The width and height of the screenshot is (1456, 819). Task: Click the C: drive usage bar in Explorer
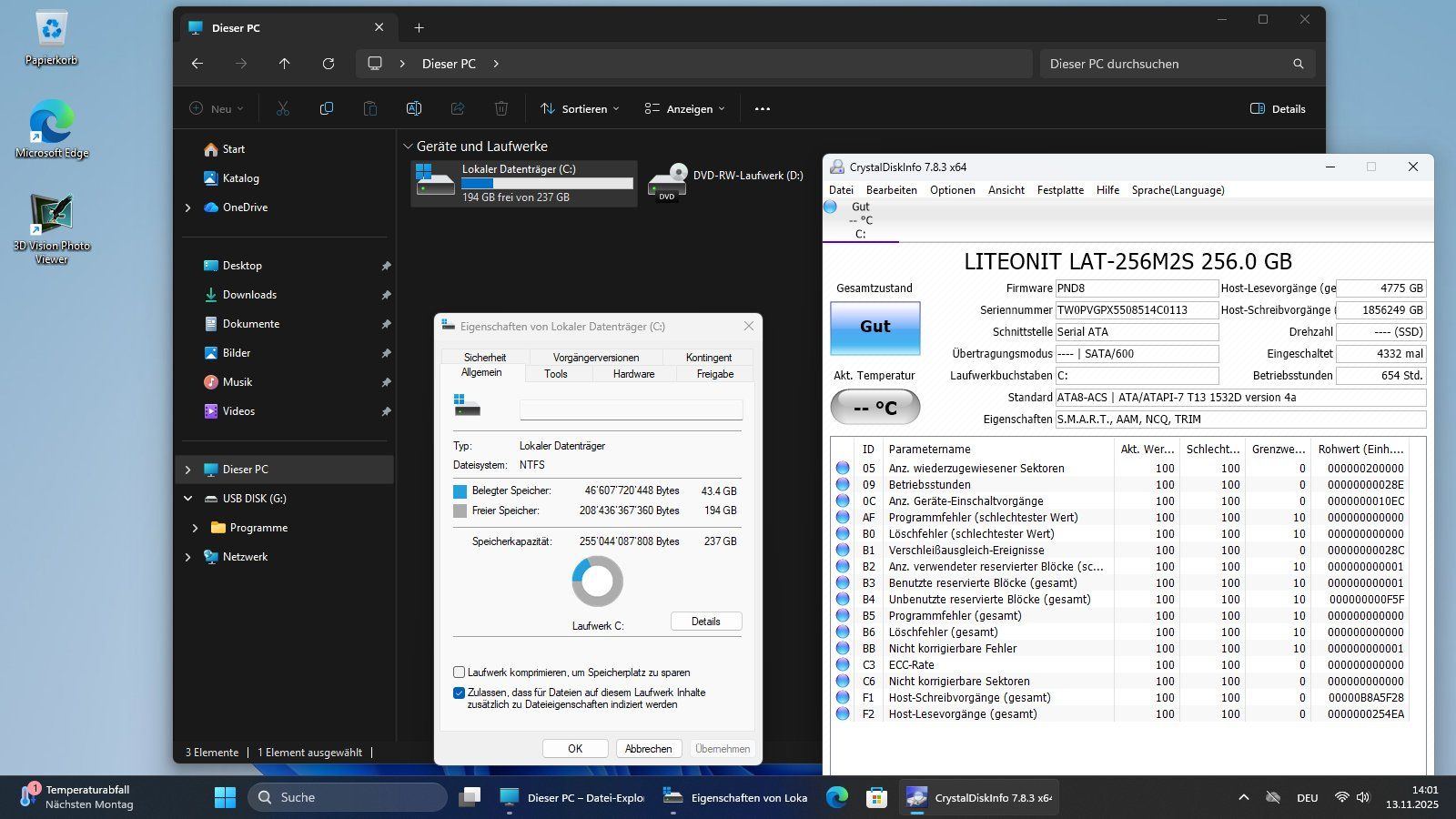coord(547,183)
